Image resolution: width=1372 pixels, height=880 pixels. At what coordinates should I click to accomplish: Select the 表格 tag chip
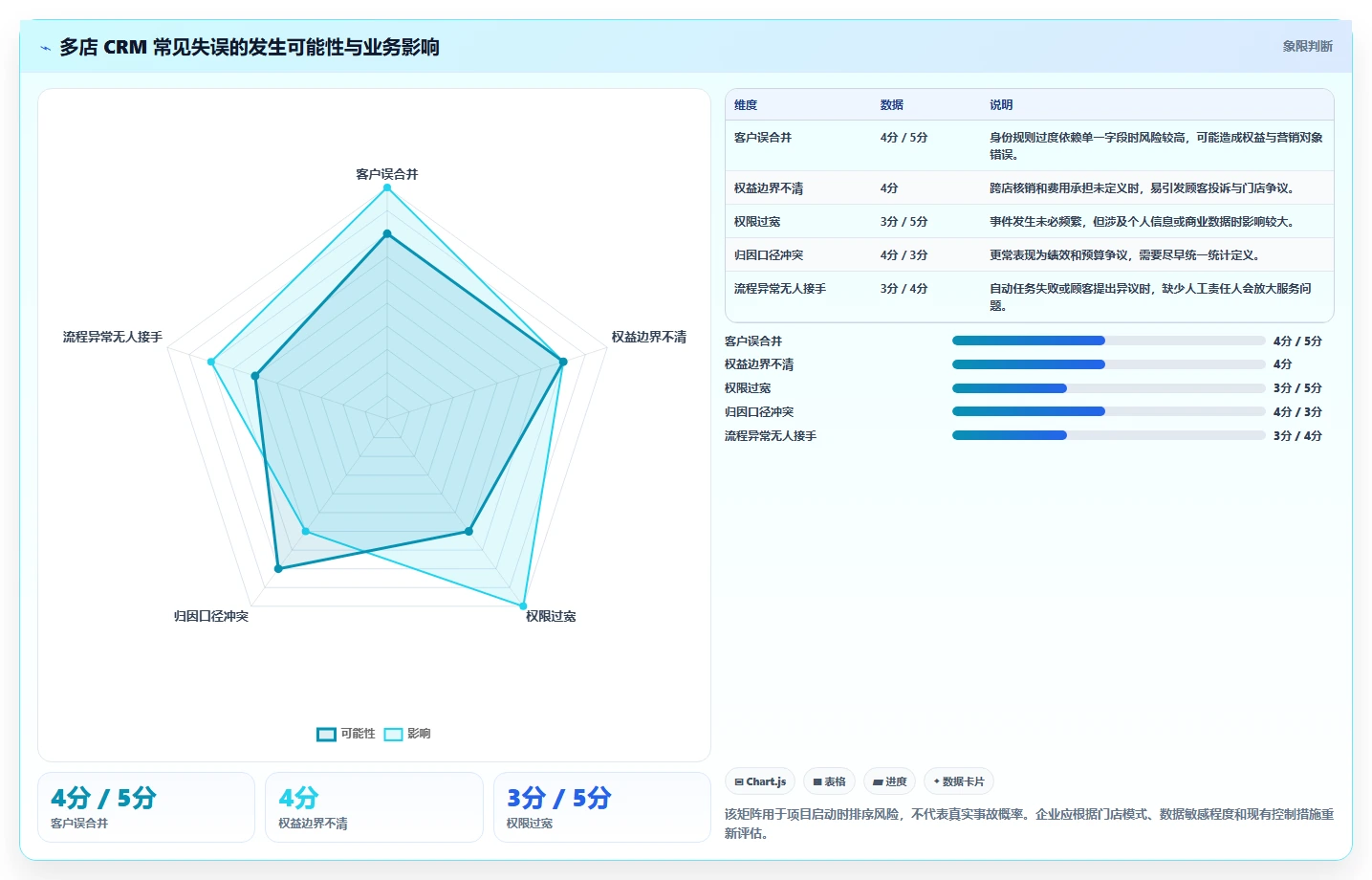829,781
